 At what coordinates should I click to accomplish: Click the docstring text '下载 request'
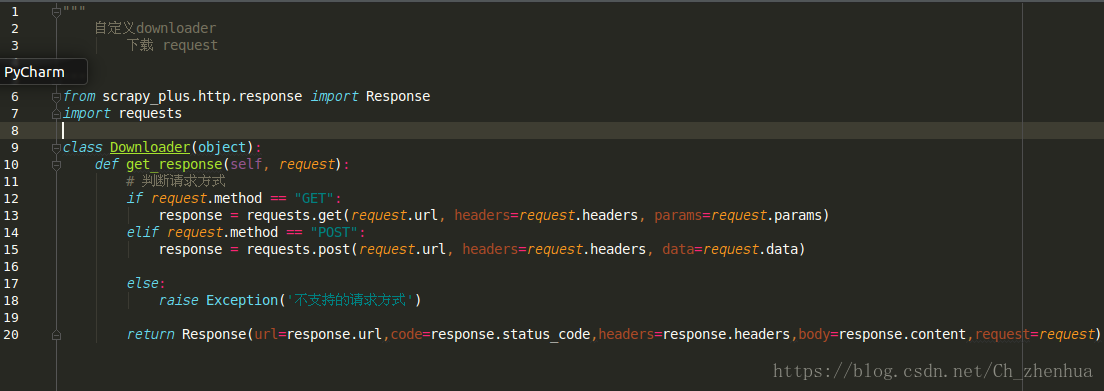172,45
